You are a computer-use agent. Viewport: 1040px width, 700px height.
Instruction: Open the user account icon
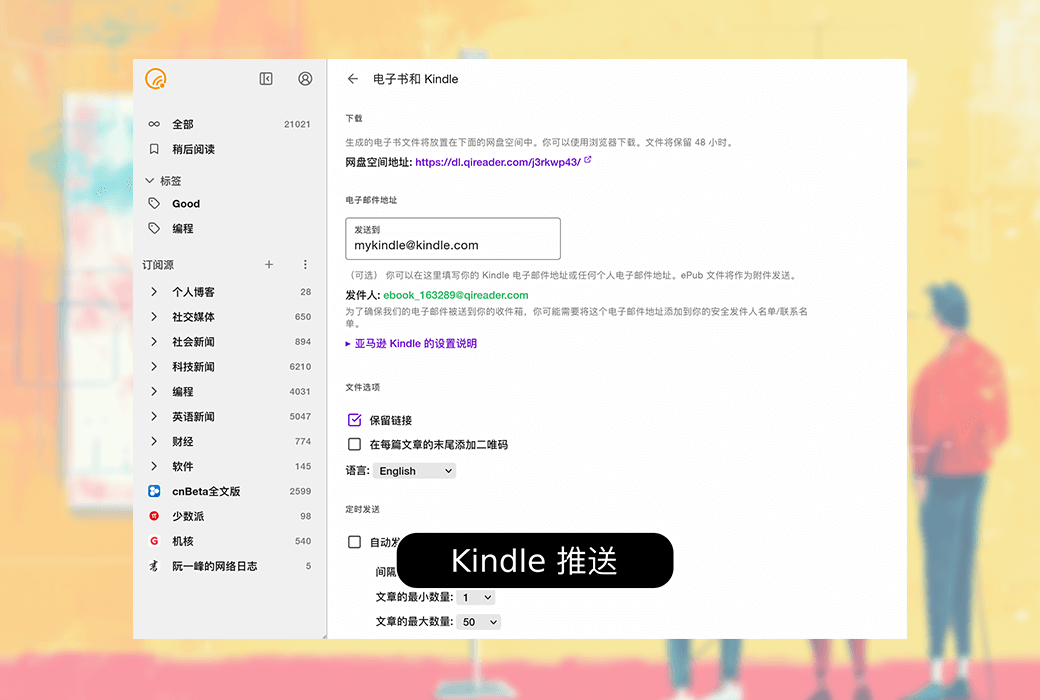pyautogui.click(x=305, y=79)
